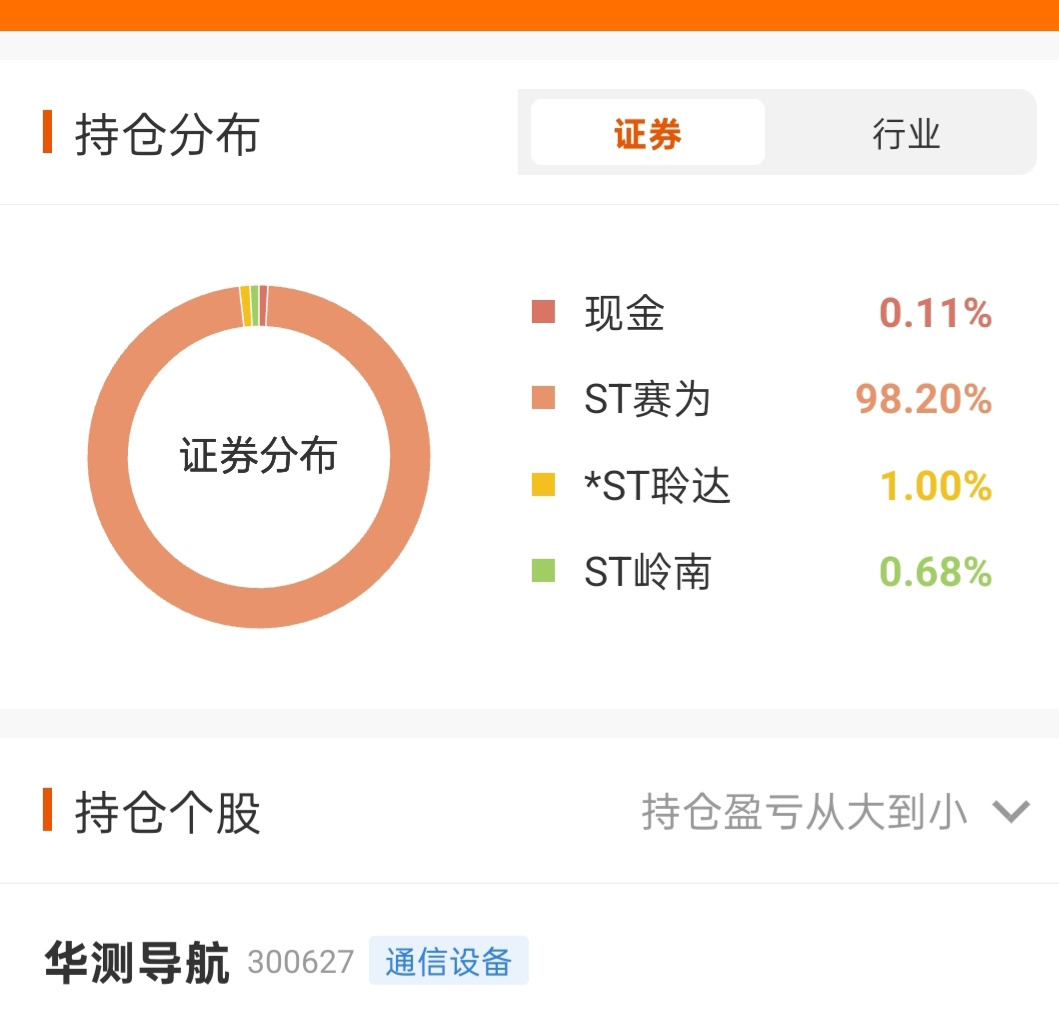Open 华测导航 stock details
Screen dimensions: 1059x1026
pos(137,962)
